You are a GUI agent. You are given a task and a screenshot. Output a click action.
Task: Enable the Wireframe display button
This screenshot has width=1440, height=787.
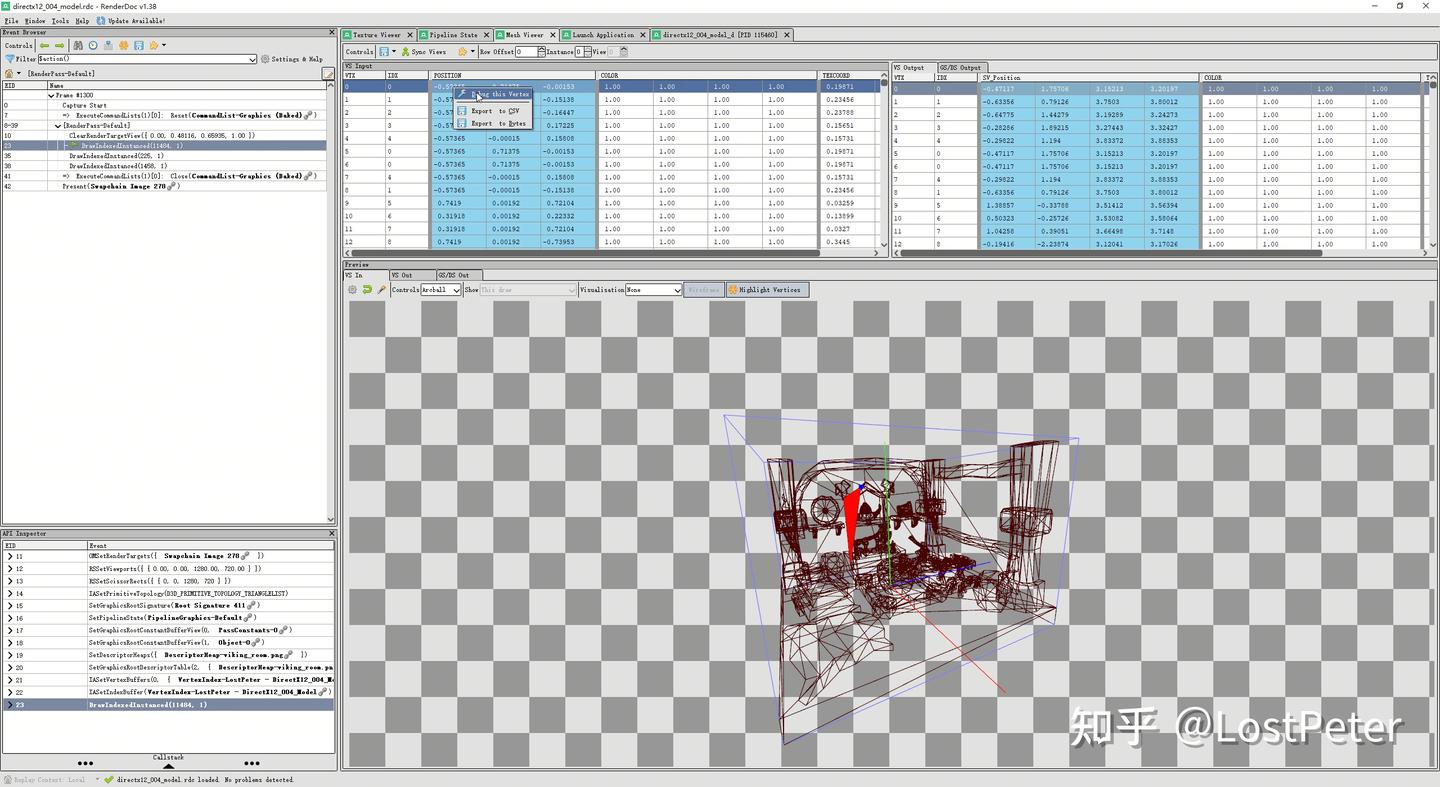coord(703,290)
